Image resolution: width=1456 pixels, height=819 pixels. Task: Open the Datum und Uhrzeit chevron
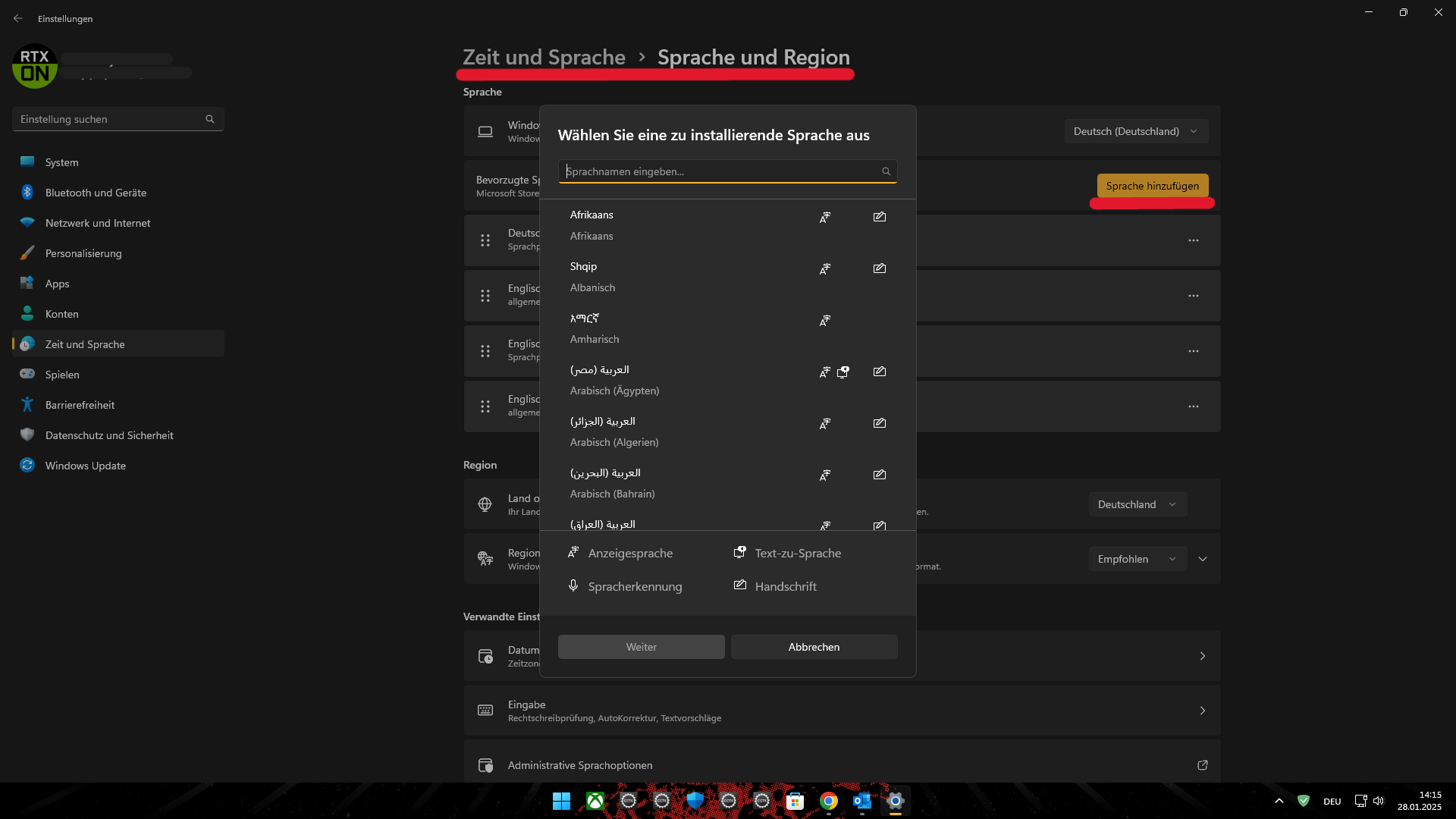[1203, 656]
